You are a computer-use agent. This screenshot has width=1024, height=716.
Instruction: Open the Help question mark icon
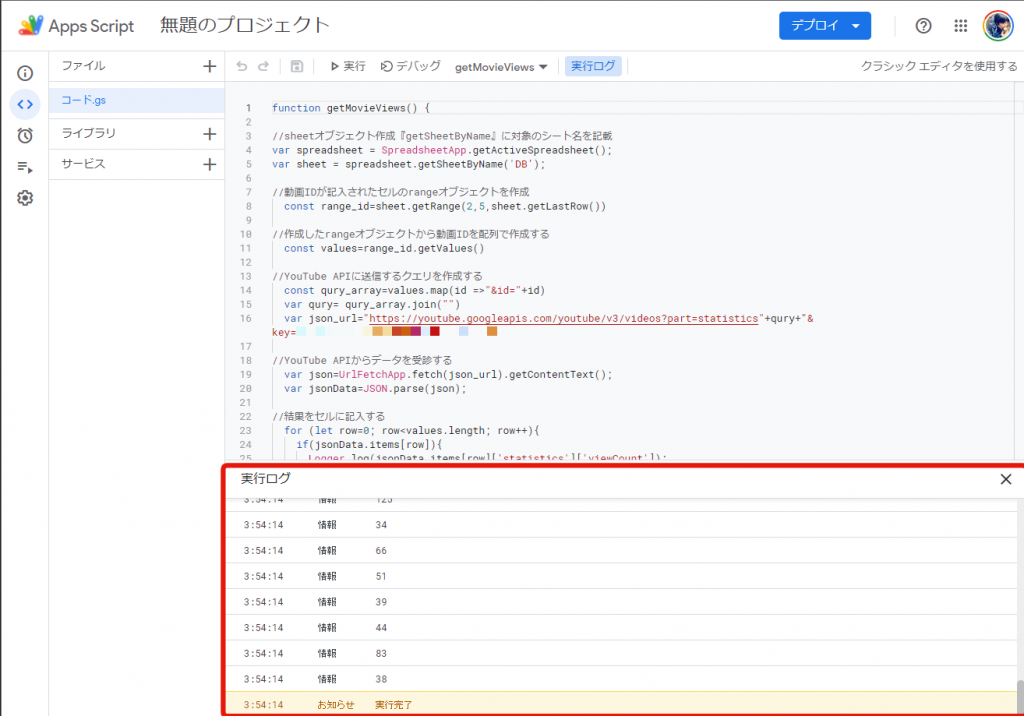pyautogui.click(x=923, y=26)
